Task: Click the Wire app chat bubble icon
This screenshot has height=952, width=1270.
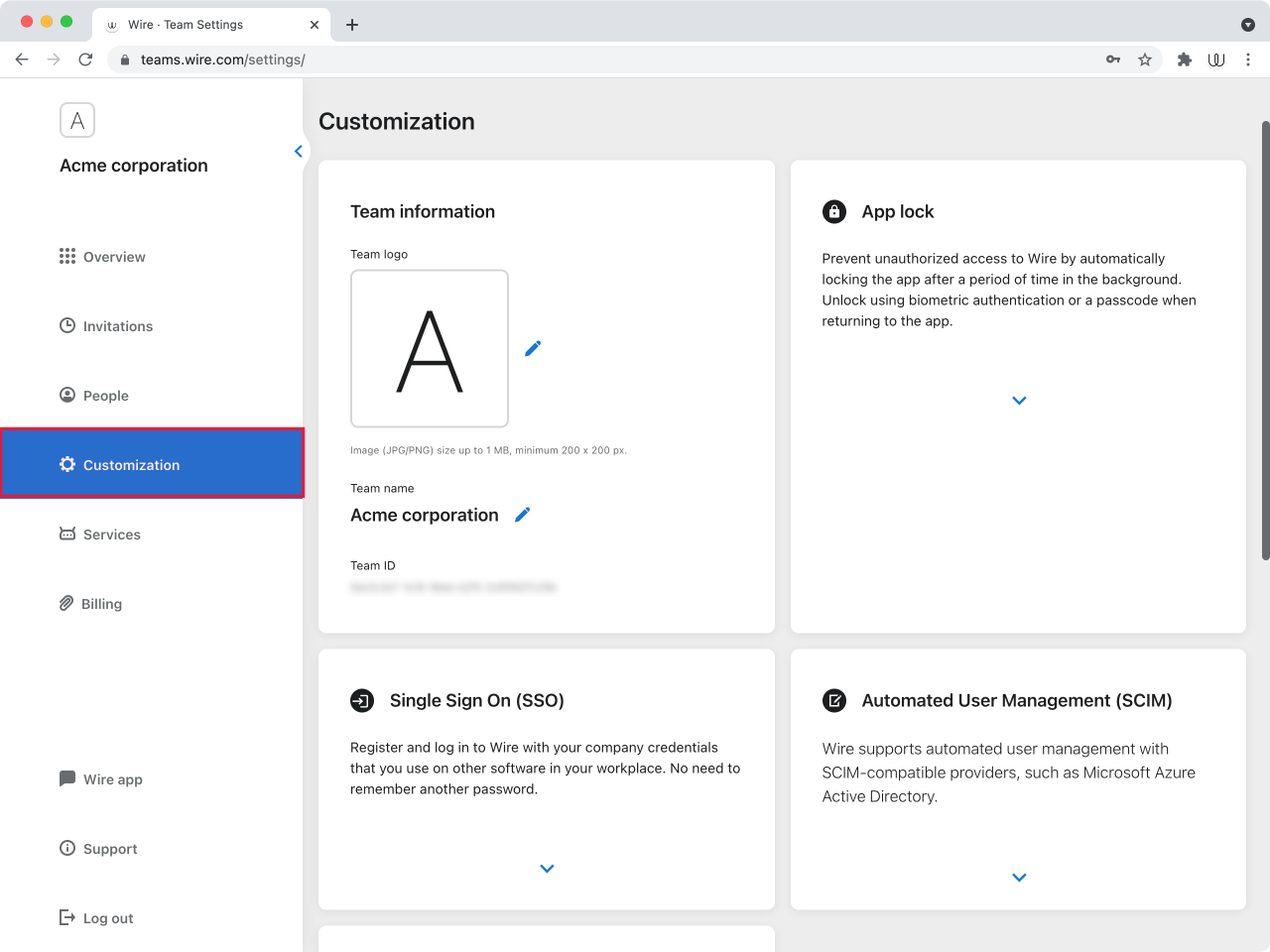Action: (67, 778)
